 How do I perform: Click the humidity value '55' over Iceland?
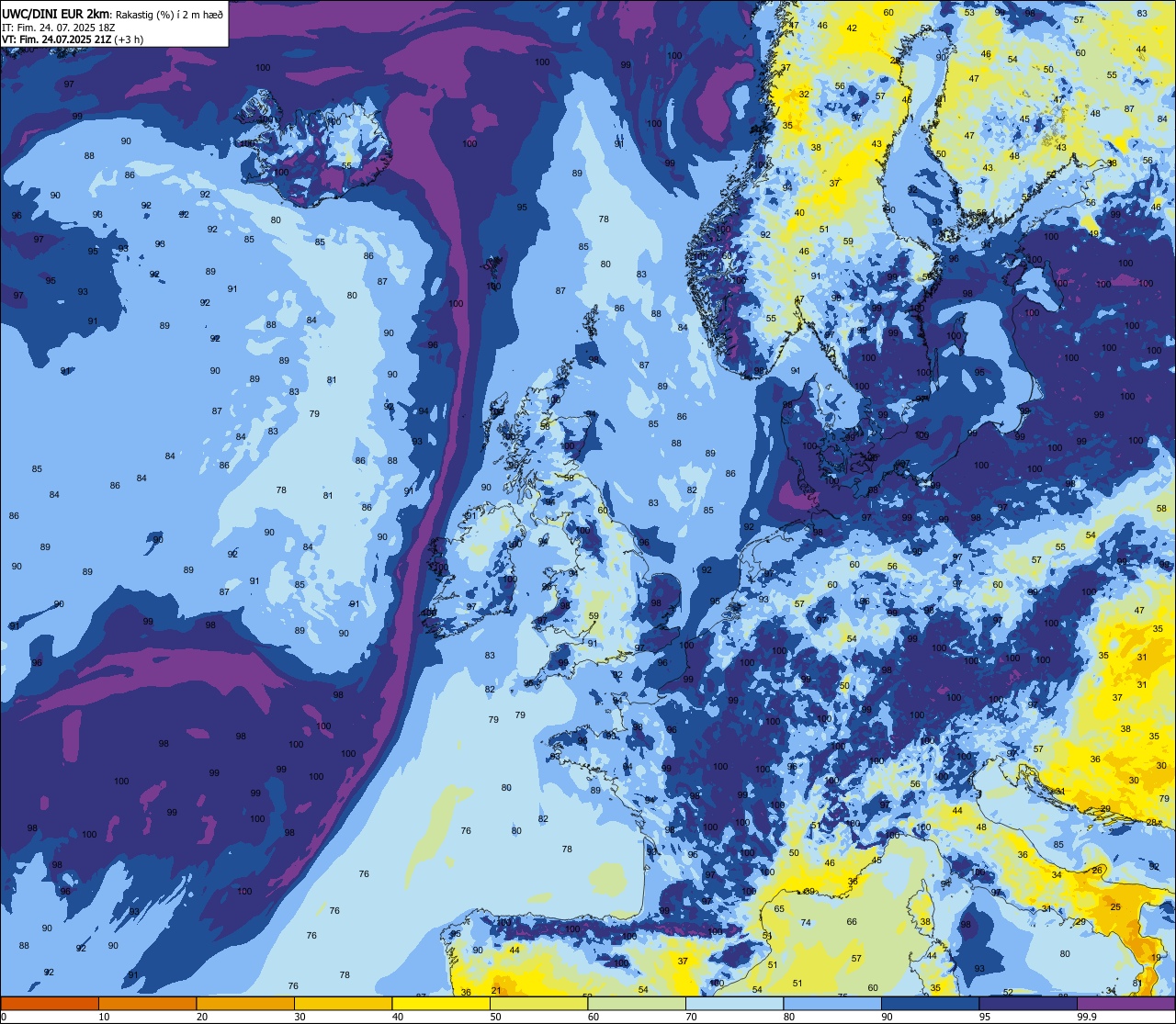coord(346,165)
